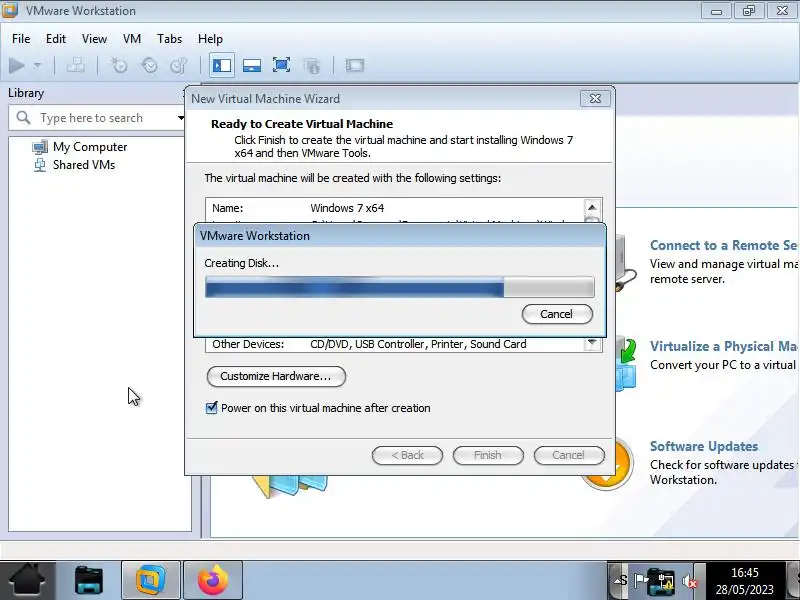
Task: Click the Back button in the wizard
Action: [x=407, y=455]
